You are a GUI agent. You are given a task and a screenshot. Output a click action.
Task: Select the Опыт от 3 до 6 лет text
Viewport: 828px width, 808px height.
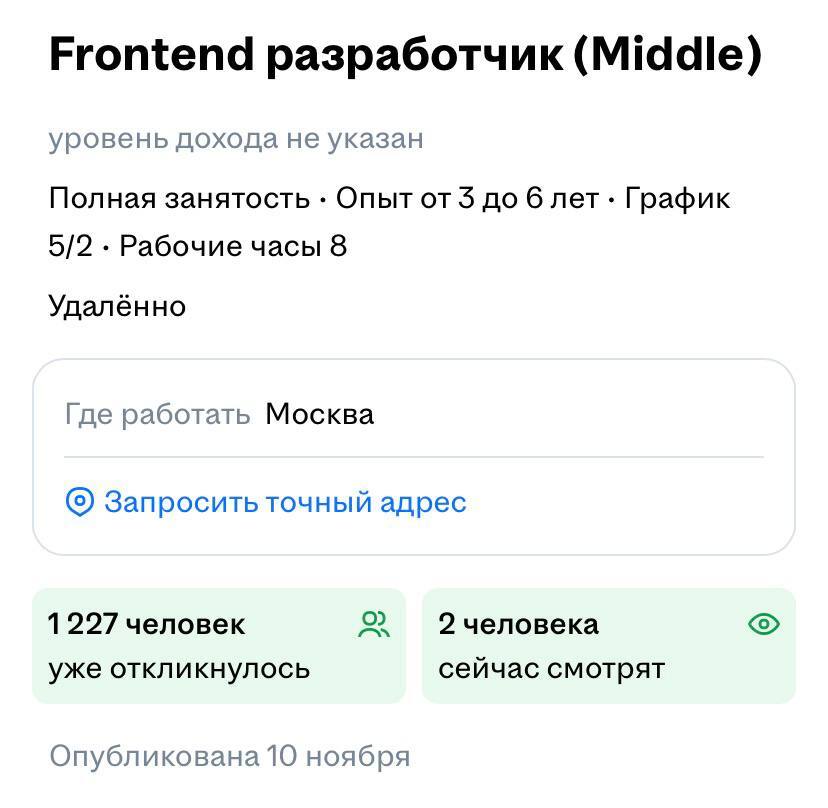click(x=467, y=199)
